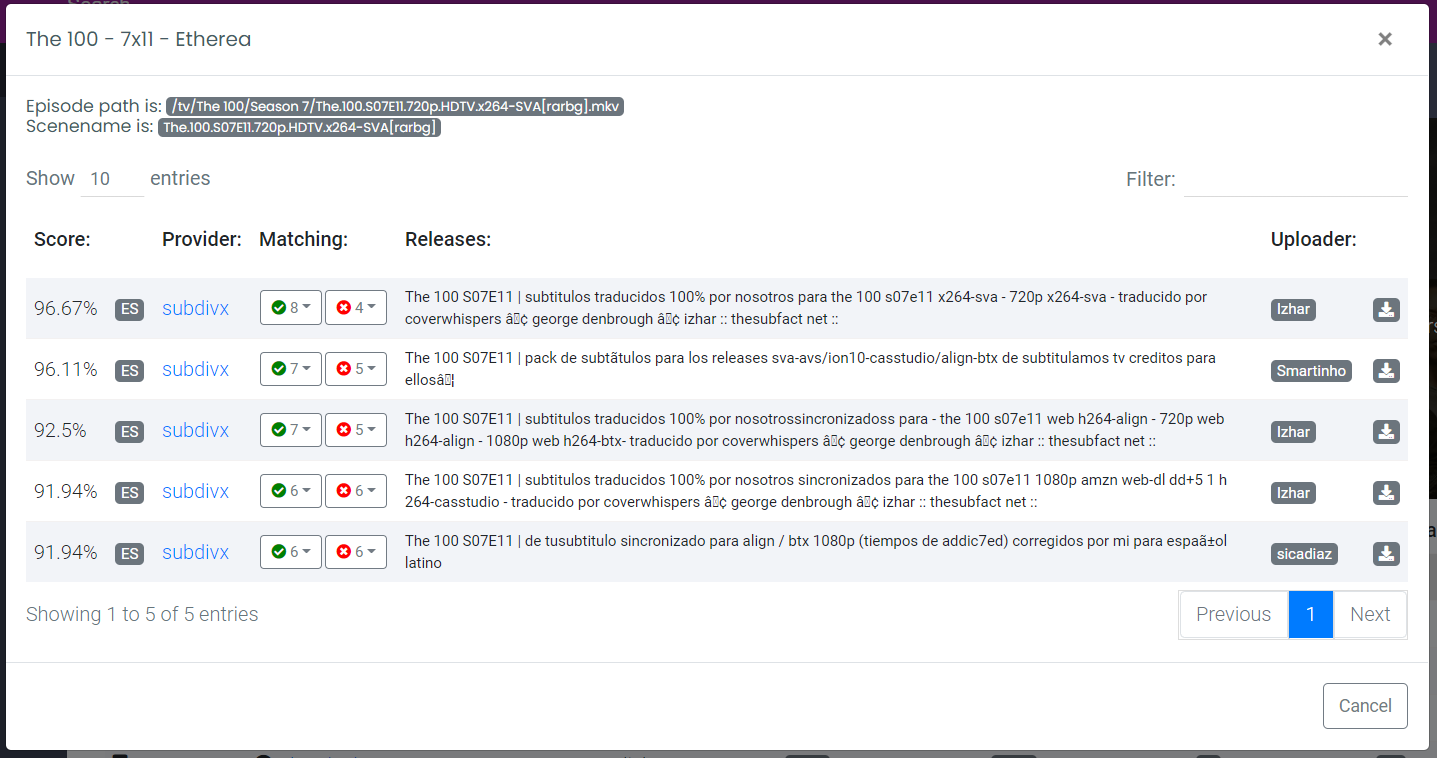1437x758 pixels.
Task: Download the 1080p amzn web-dl subtitle
Action: click(1386, 492)
